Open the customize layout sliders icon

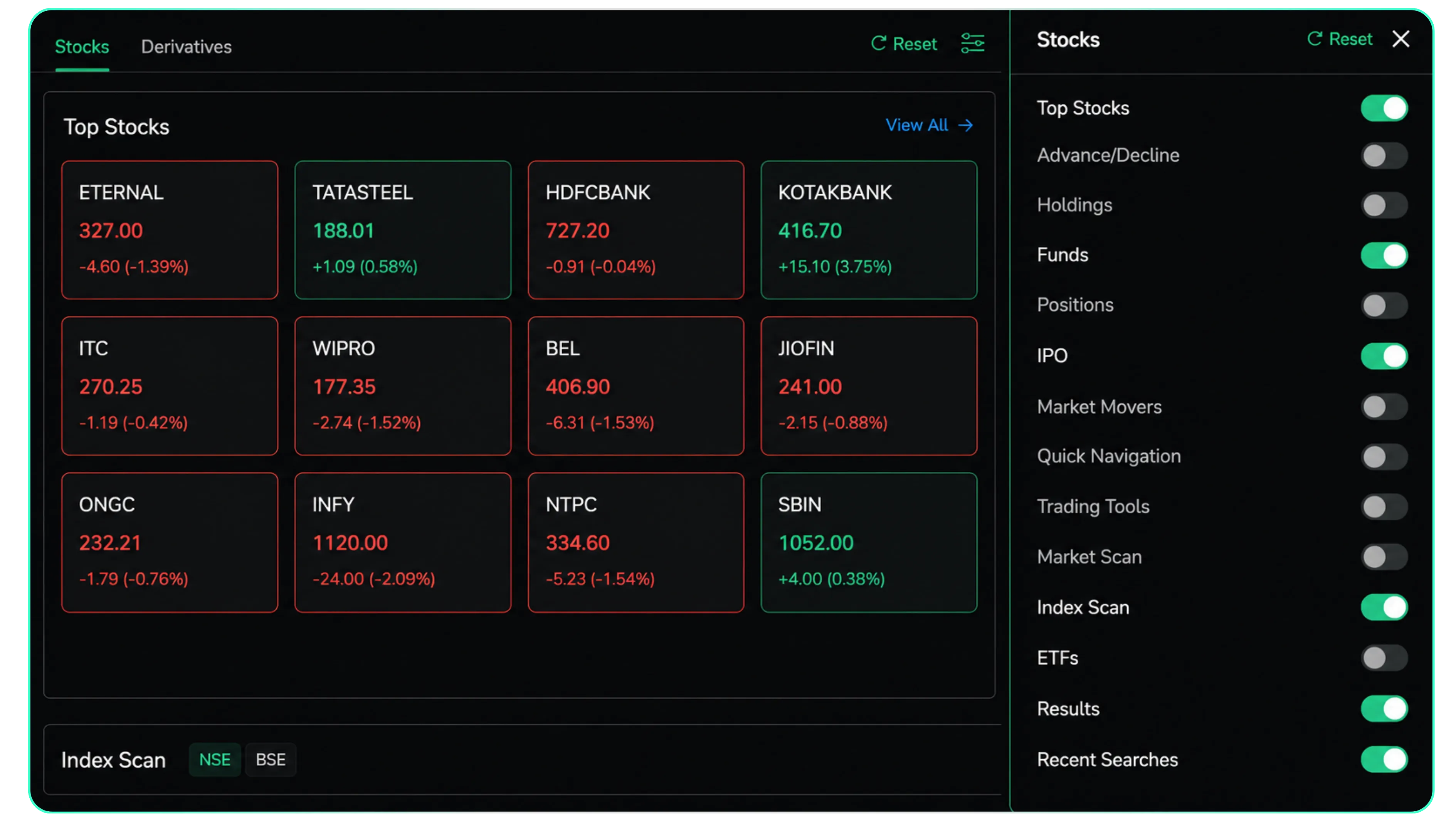(973, 44)
